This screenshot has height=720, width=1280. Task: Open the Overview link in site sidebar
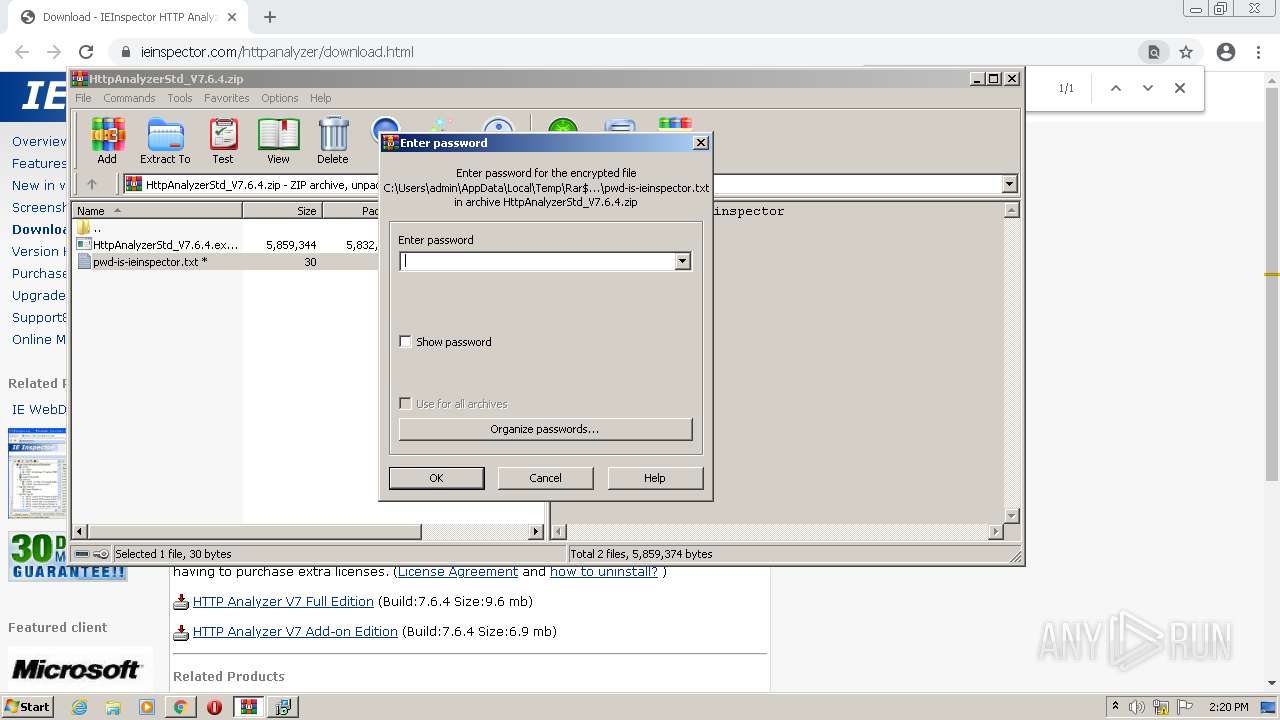pyautogui.click(x=39, y=141)
